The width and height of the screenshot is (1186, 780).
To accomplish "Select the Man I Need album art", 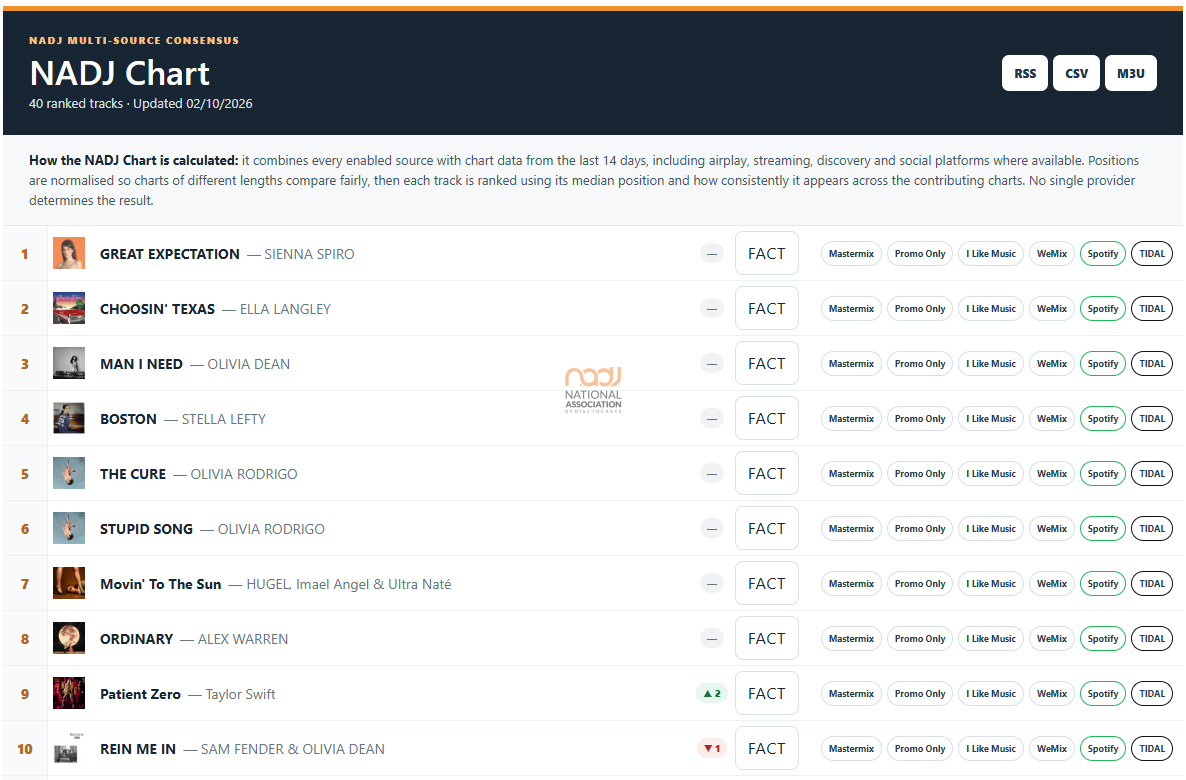I will coord(69,364).
